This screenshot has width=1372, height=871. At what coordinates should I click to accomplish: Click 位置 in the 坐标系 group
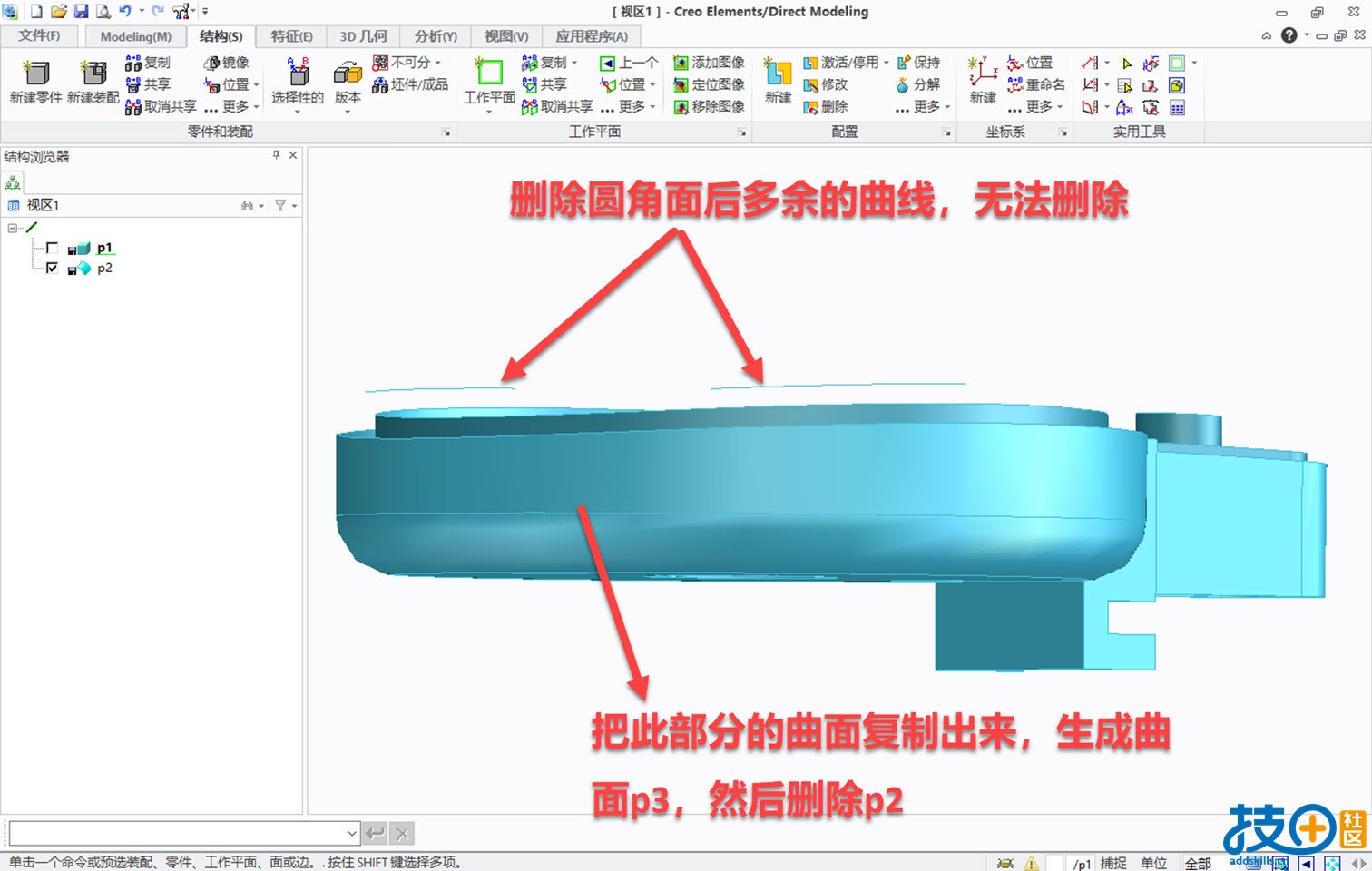pyautogui.click(x=1030, y=63)
